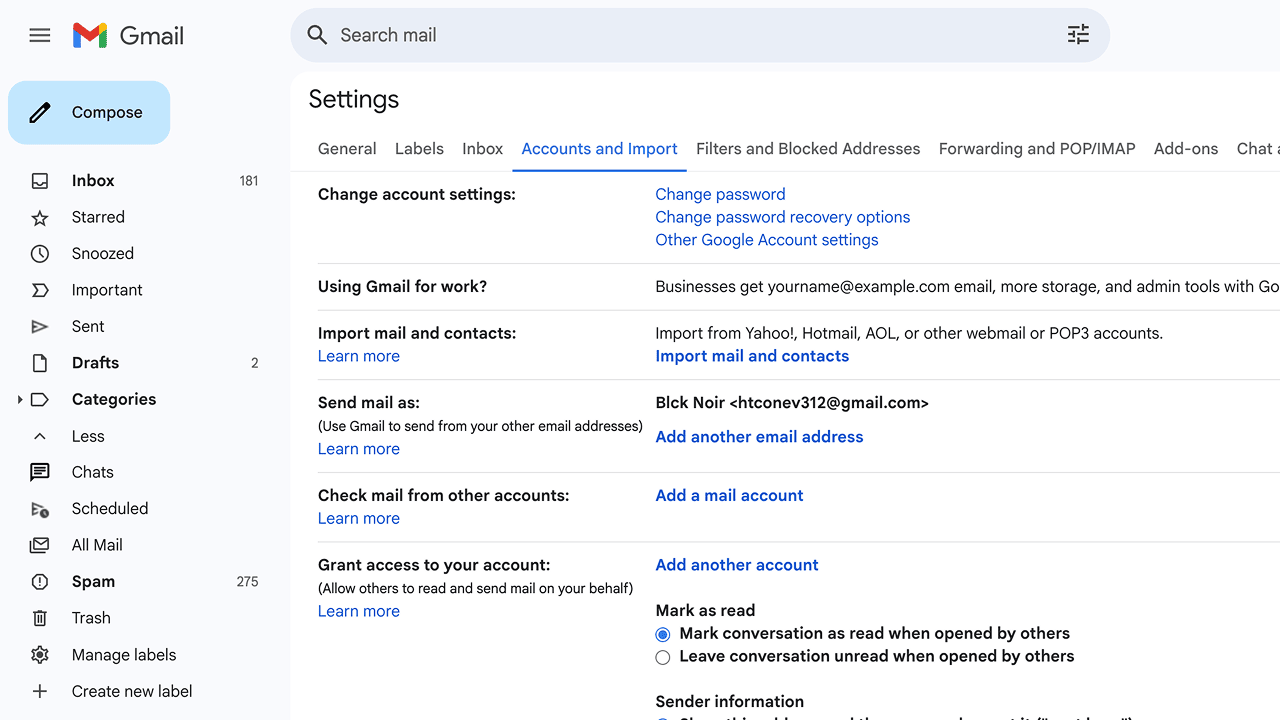Click the Snoozed clock icon
Viewport: 1280px width, 720px height.
[x=40, y=254]
